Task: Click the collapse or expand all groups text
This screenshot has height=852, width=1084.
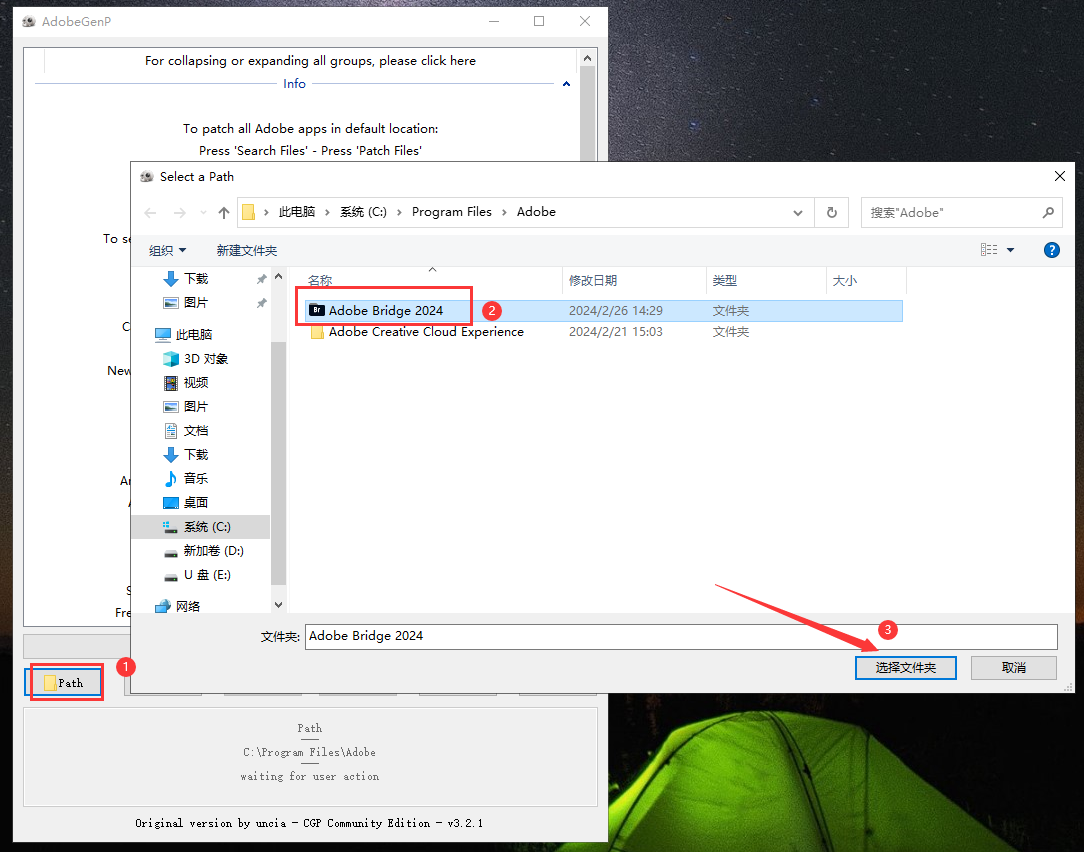Action: (310, 61)
